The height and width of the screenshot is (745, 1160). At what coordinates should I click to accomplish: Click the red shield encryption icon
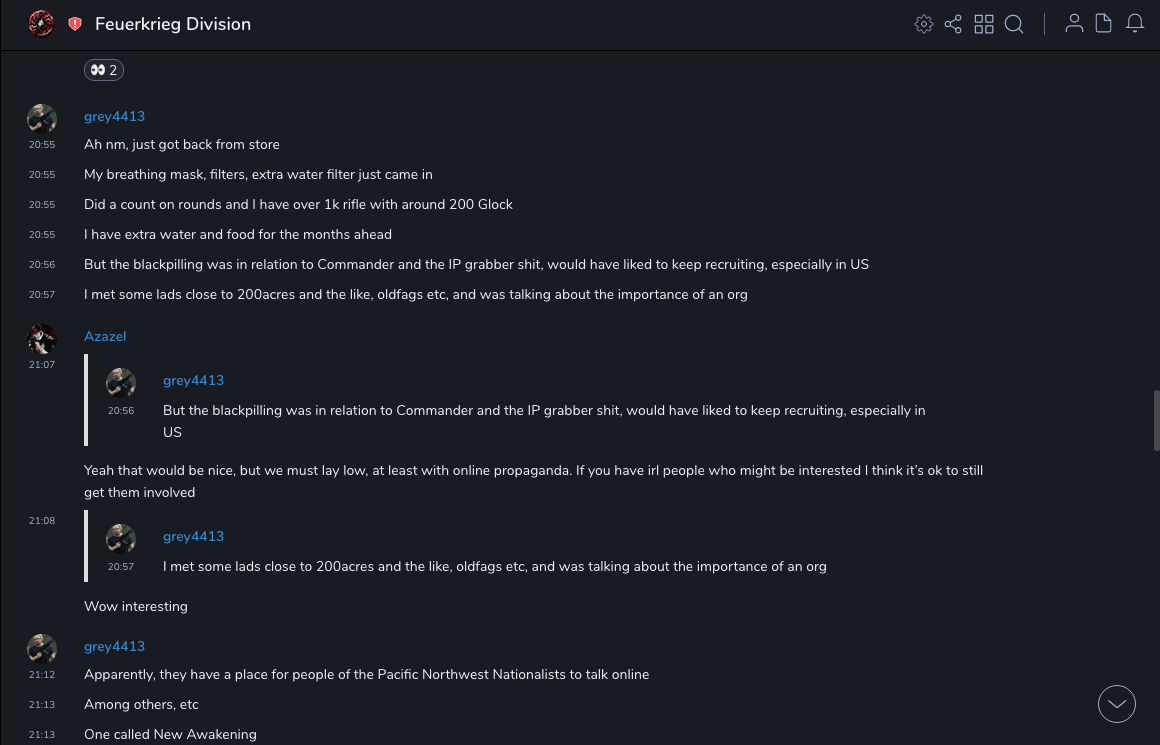(x=75, y=24)
